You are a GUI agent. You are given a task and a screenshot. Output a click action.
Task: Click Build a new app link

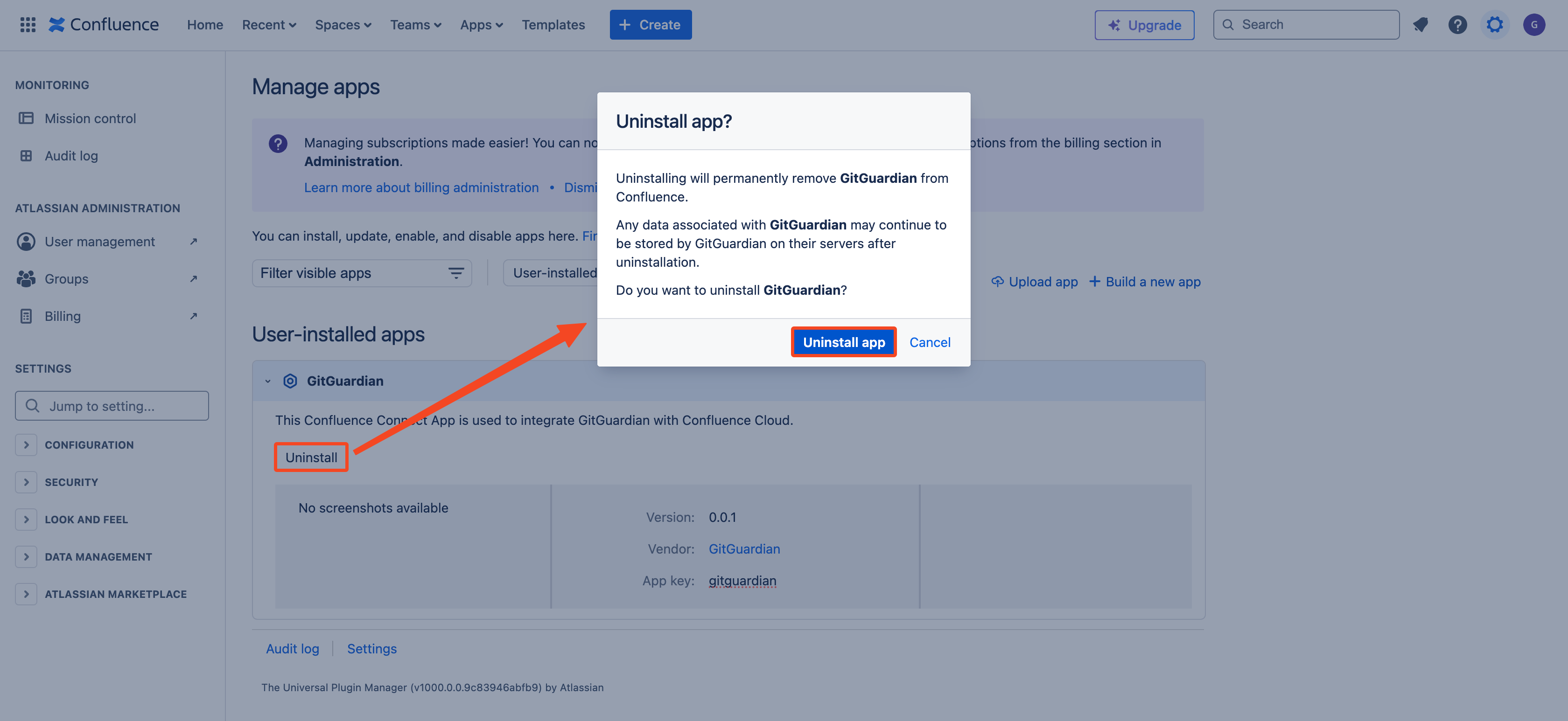click(x=1145, y=282)
